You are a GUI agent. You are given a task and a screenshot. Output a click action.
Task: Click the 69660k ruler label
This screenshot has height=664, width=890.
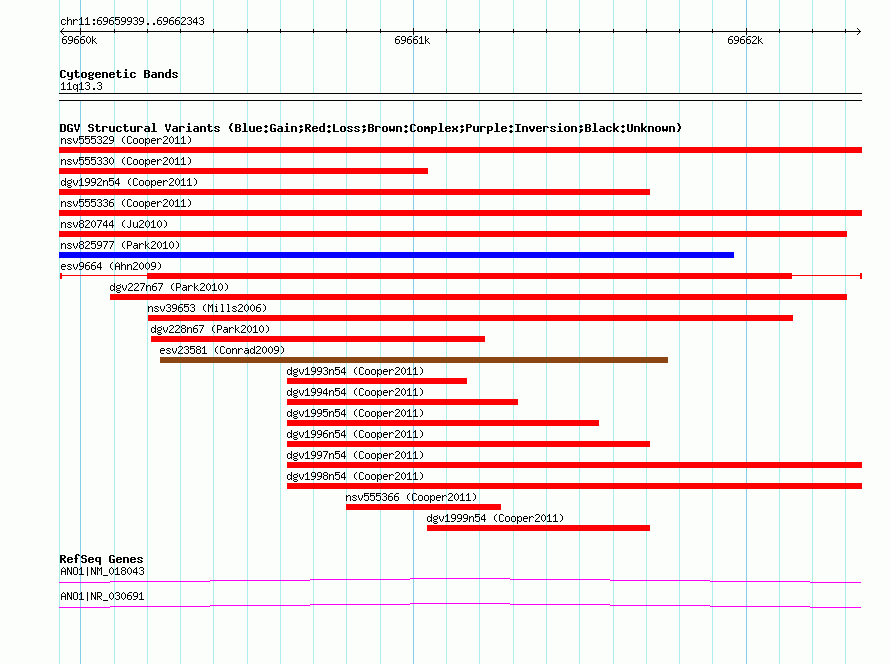click(79, 40)
